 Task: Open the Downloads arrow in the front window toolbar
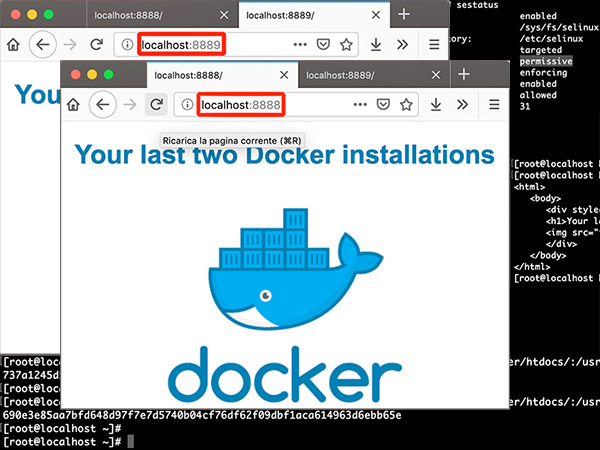point(436,105)
